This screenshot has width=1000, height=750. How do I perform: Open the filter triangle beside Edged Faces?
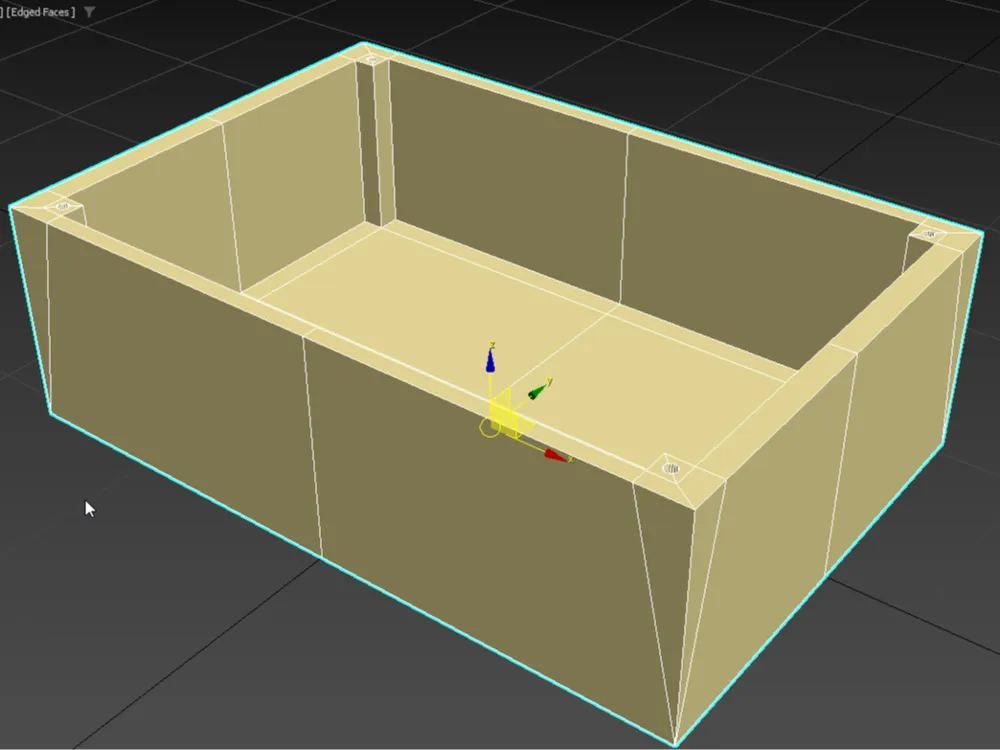pos(88,12)
